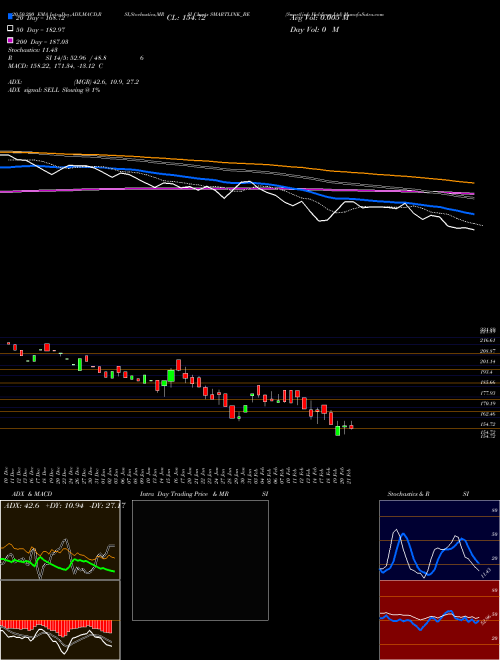Click the 'ADX signal: SELL Slowing' line
This screenshot has height=660, width=500.
(x=54, y=90)
